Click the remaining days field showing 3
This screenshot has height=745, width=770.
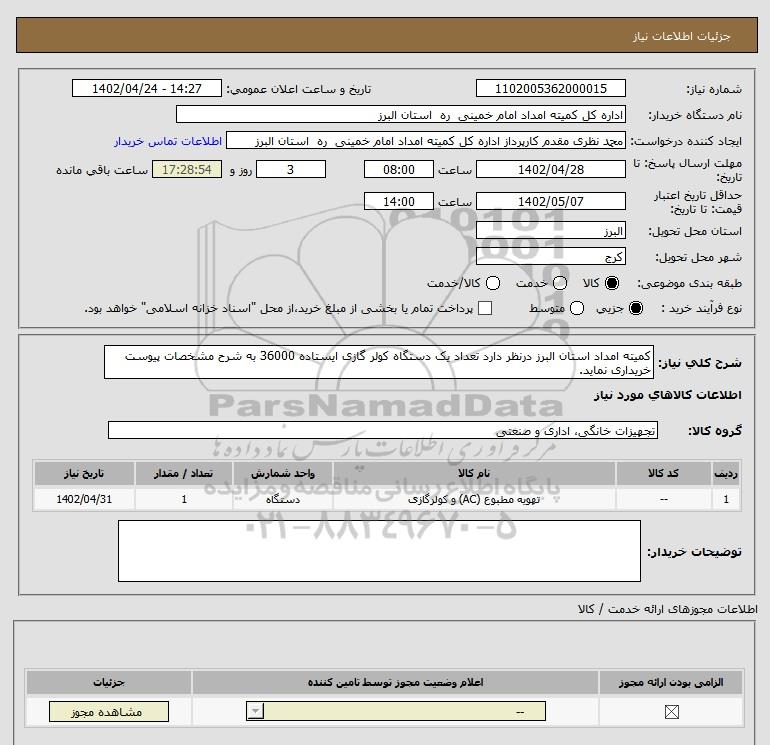[x=291, y=169]
